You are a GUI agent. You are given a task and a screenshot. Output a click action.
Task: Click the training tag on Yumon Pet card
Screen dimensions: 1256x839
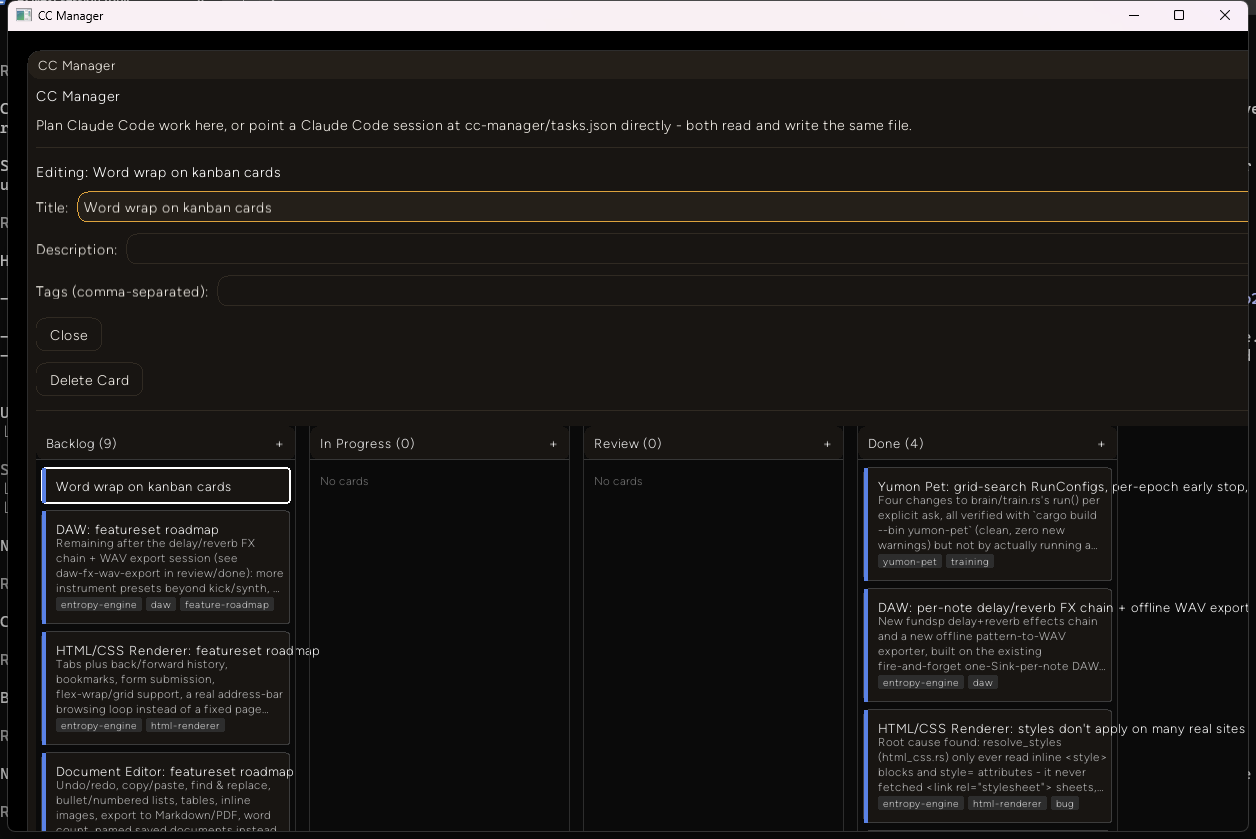coord(970,562)
